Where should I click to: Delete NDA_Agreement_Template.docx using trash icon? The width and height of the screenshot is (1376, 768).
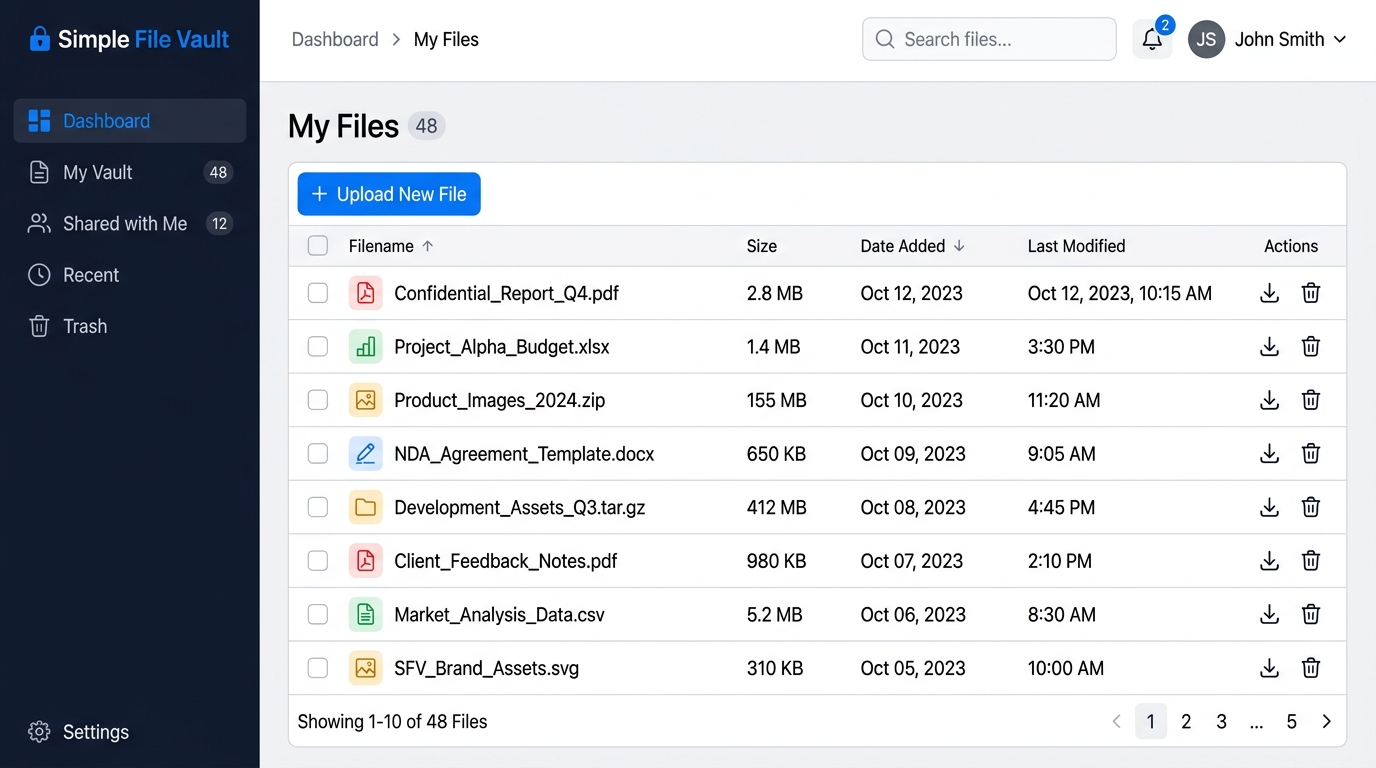pos(1311,454)
